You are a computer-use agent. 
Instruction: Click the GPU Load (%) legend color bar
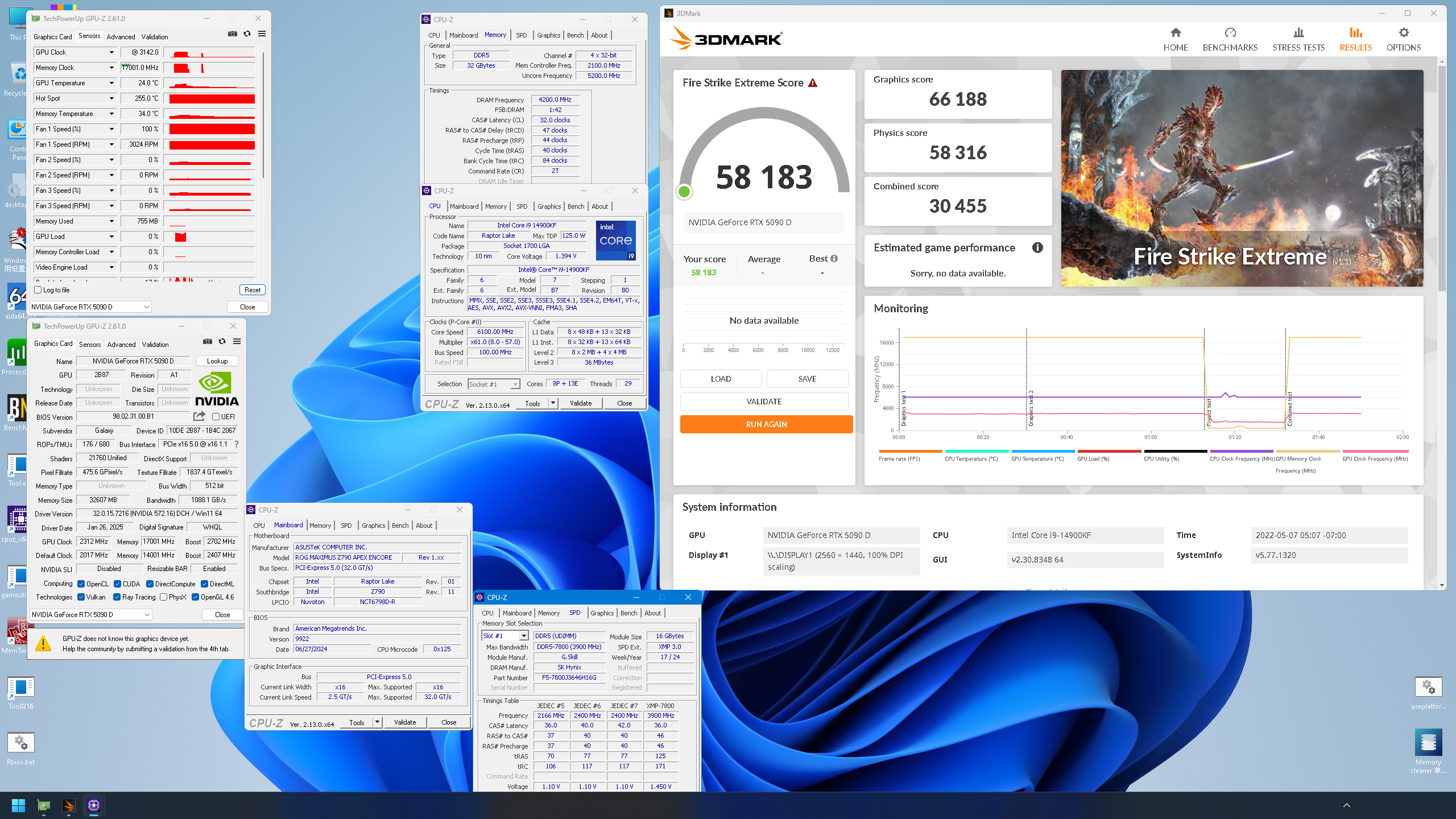tap(1109, 451)
